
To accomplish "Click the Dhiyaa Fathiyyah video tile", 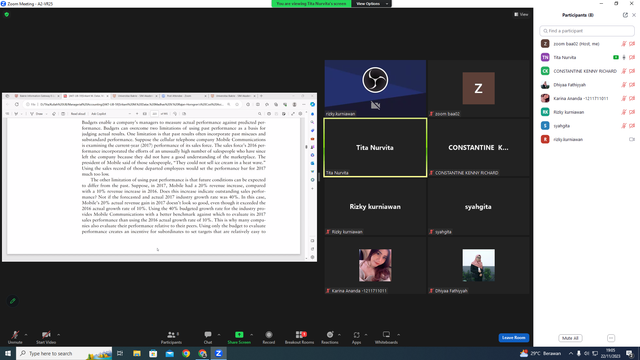I will [x=478, y=265].
